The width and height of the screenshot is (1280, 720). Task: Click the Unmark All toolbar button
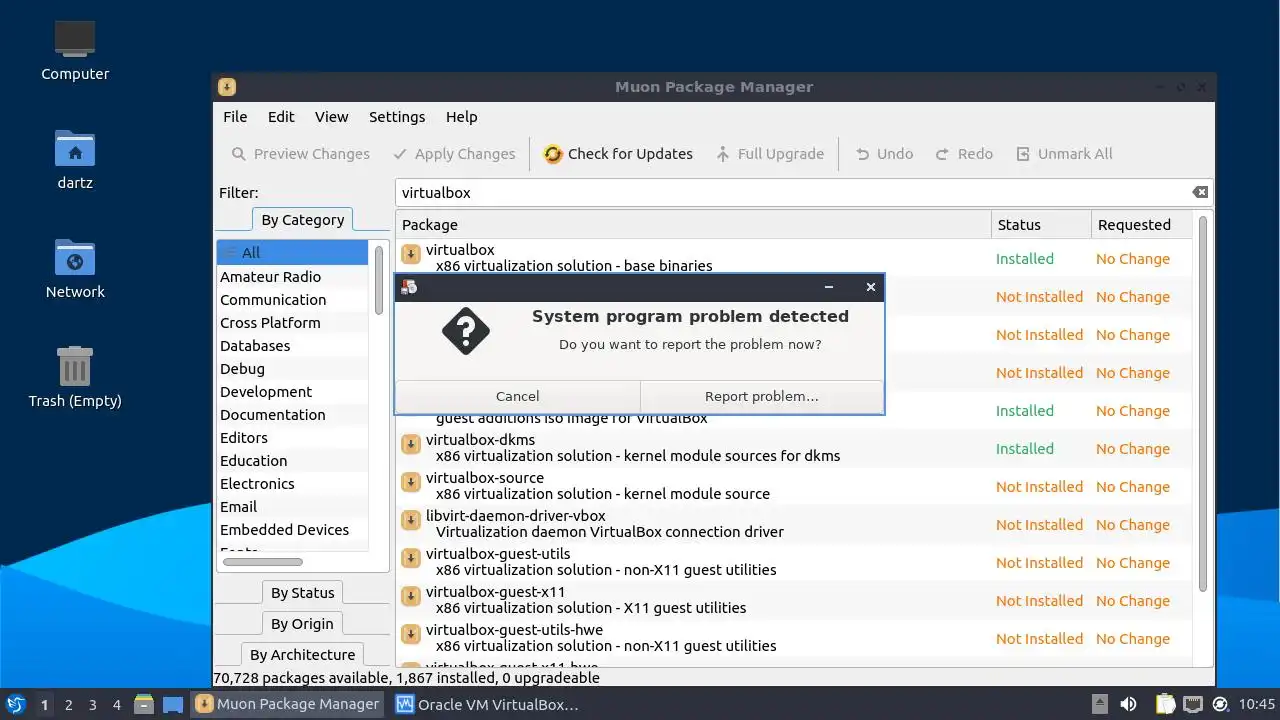point(1064,154)
